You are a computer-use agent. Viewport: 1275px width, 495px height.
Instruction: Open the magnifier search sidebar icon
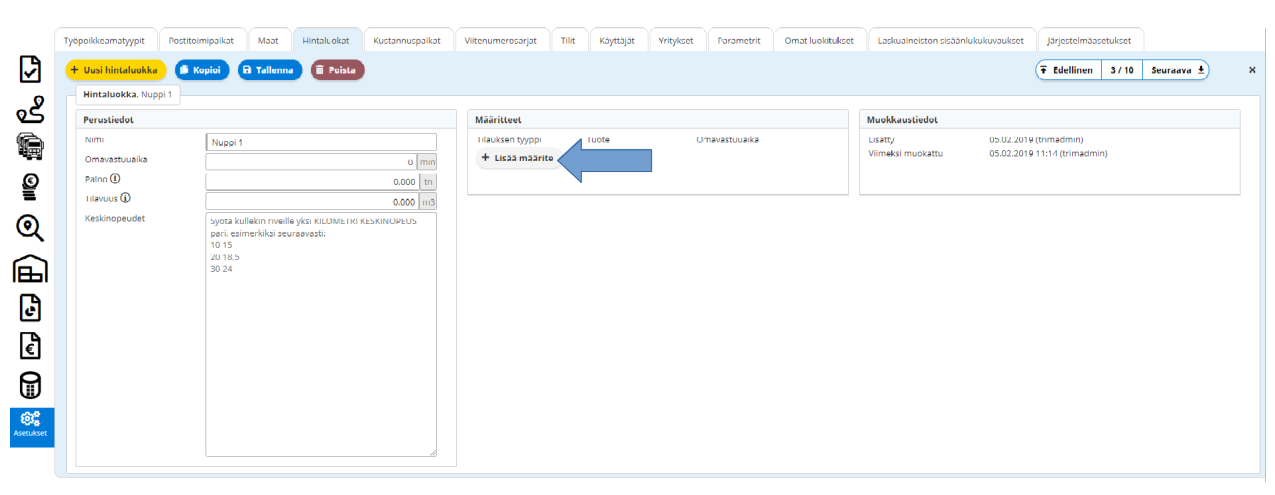pyautogui.click(x=31, y=228)
